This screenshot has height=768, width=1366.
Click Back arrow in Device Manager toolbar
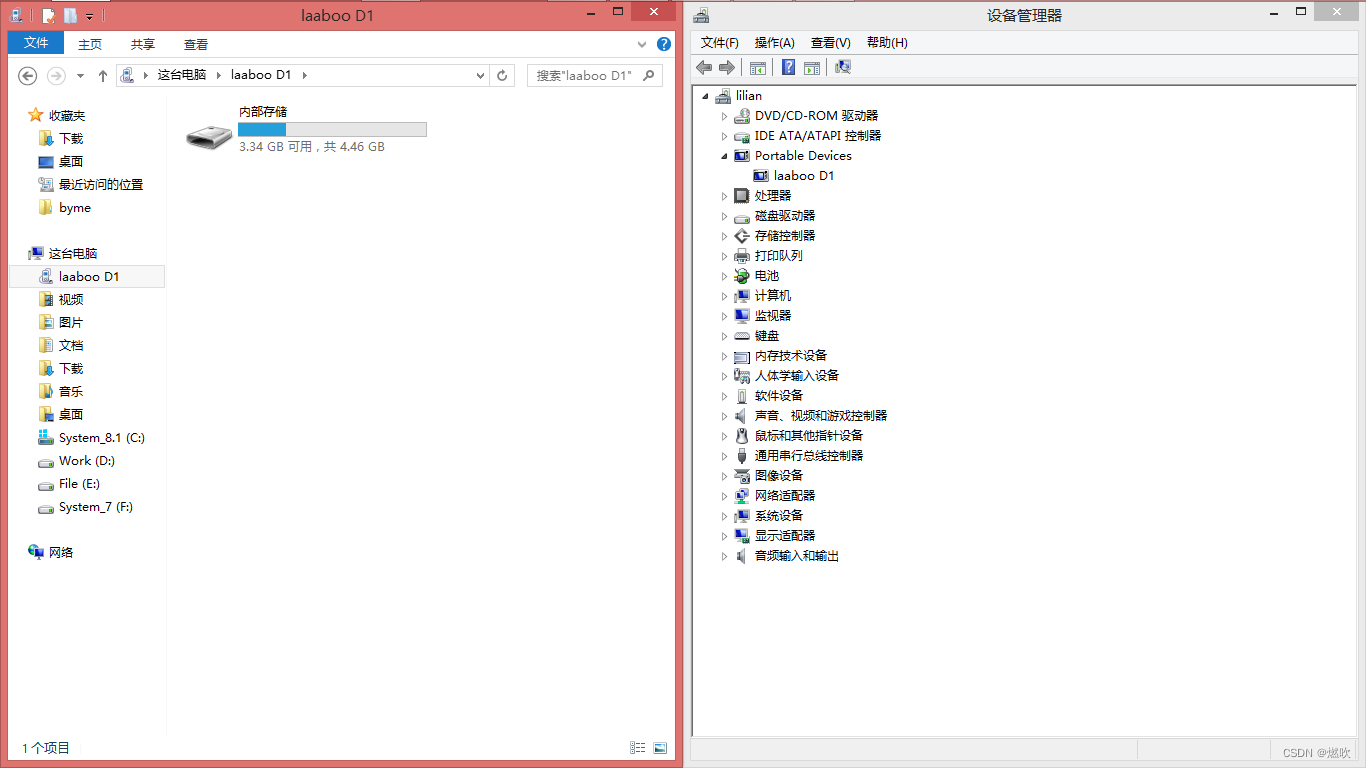704,67
